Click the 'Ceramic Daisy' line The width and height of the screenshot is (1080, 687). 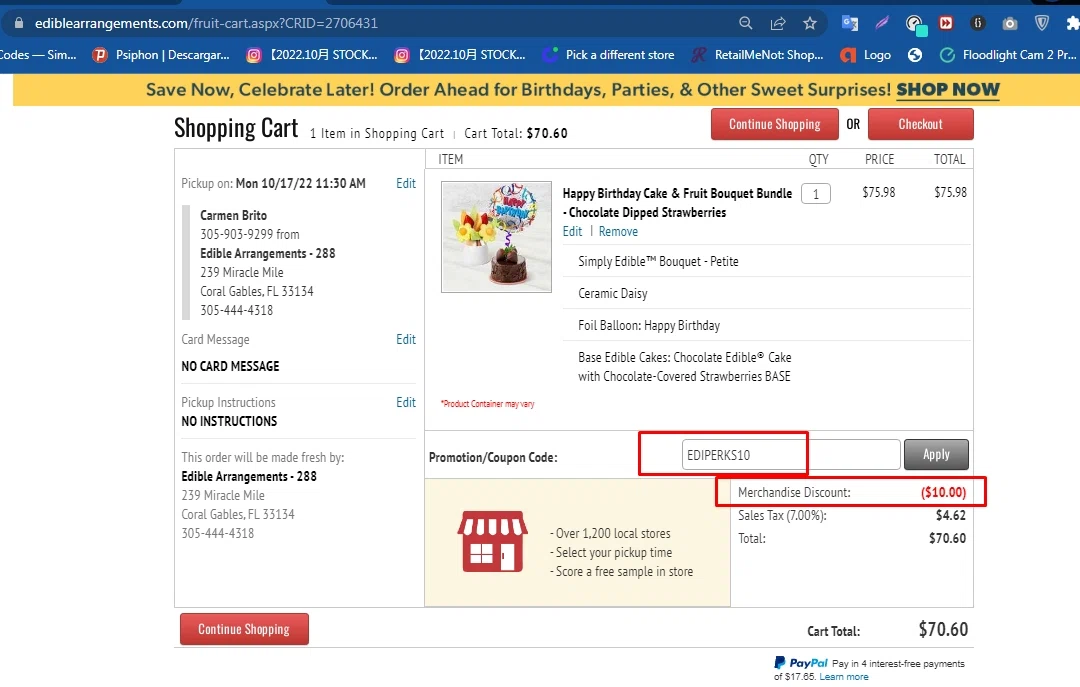(612, 294)
